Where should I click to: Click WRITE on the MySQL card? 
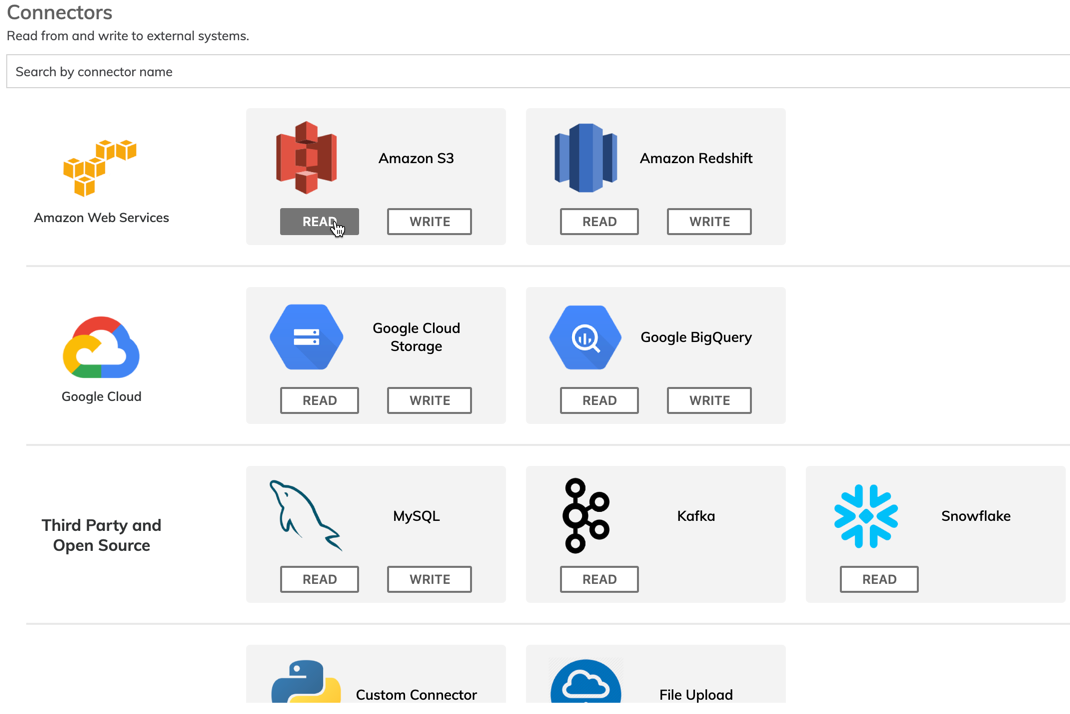(x=429, y=580)
